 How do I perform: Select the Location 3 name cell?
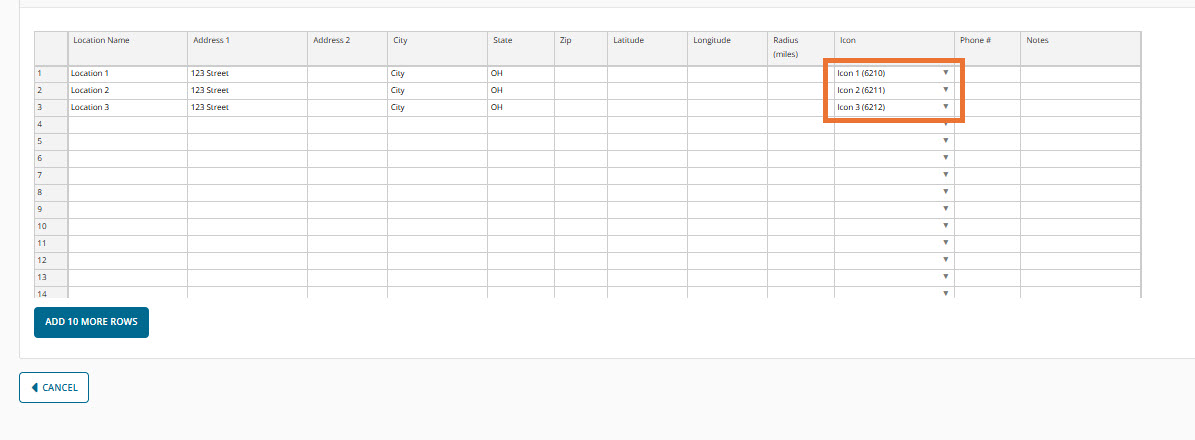(x=127, y=108)
